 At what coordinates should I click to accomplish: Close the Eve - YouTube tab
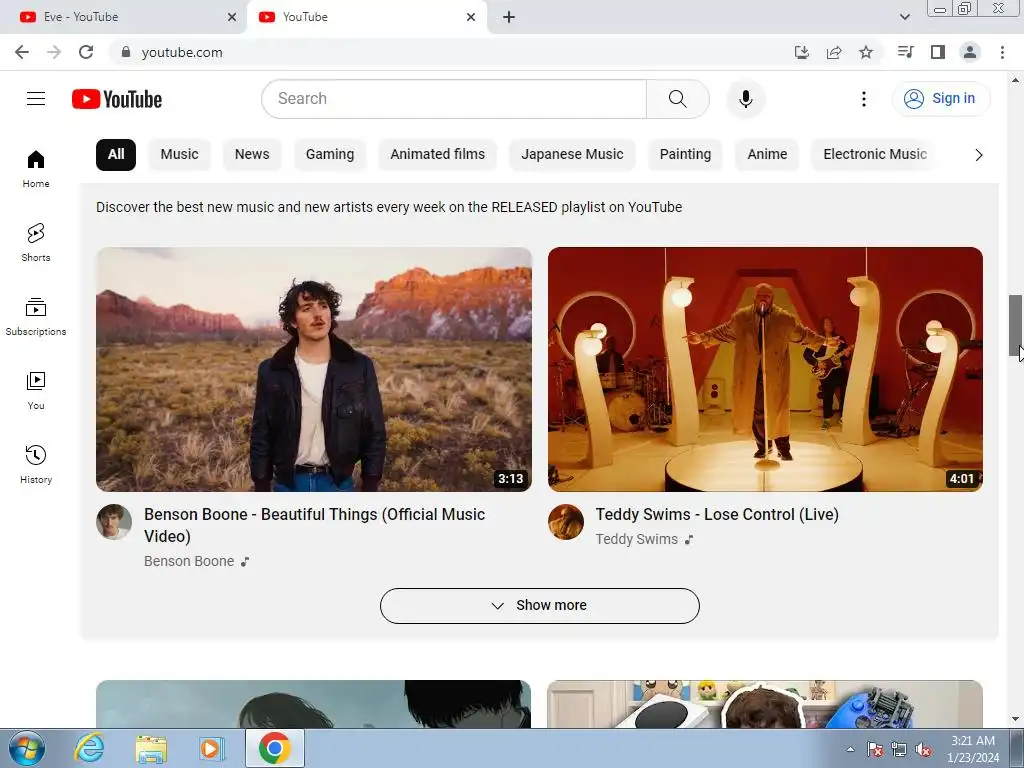[x=231, y=17]
